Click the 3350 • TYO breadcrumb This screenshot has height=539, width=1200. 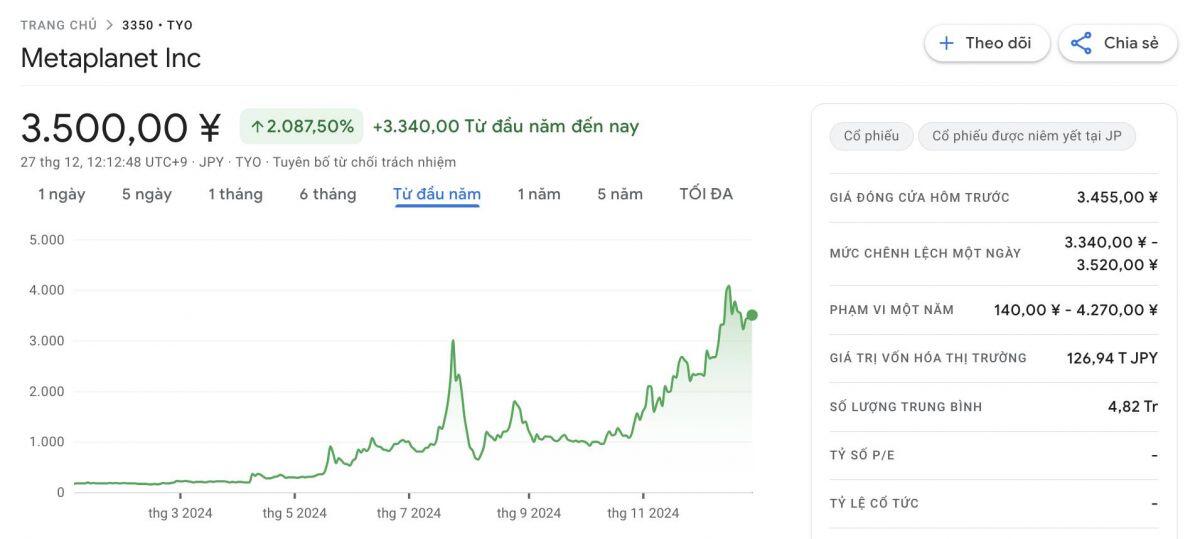[157, 25]
